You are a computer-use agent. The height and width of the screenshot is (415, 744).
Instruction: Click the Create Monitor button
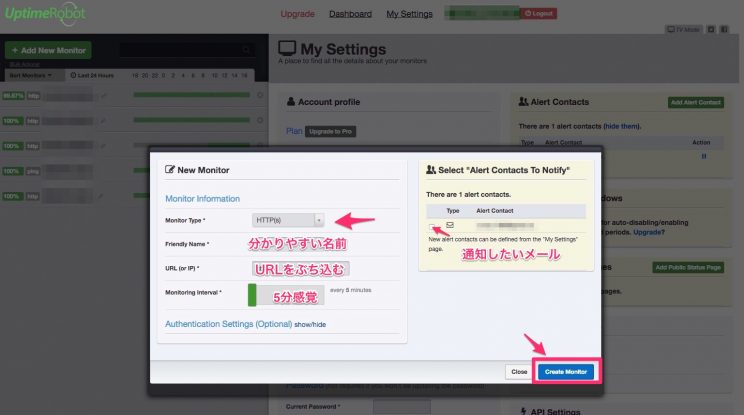pos(566,371)
